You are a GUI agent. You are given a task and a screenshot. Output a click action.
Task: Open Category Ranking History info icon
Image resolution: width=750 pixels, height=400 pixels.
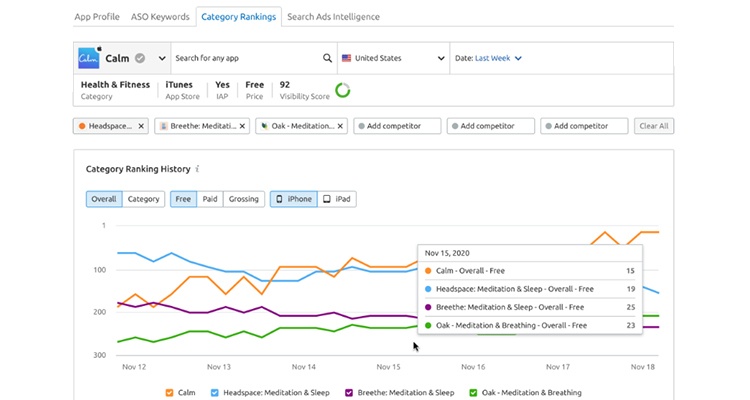(197, 169)
